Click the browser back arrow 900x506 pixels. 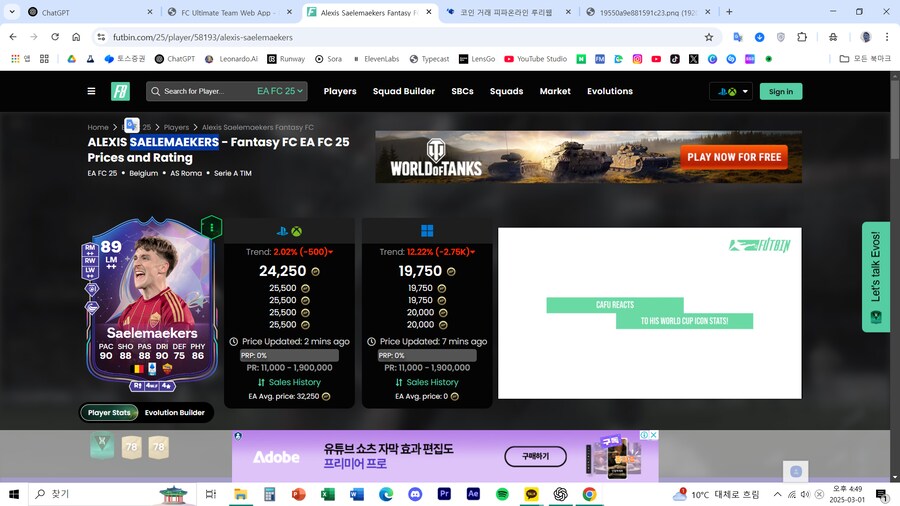click(x=13, y=37)
